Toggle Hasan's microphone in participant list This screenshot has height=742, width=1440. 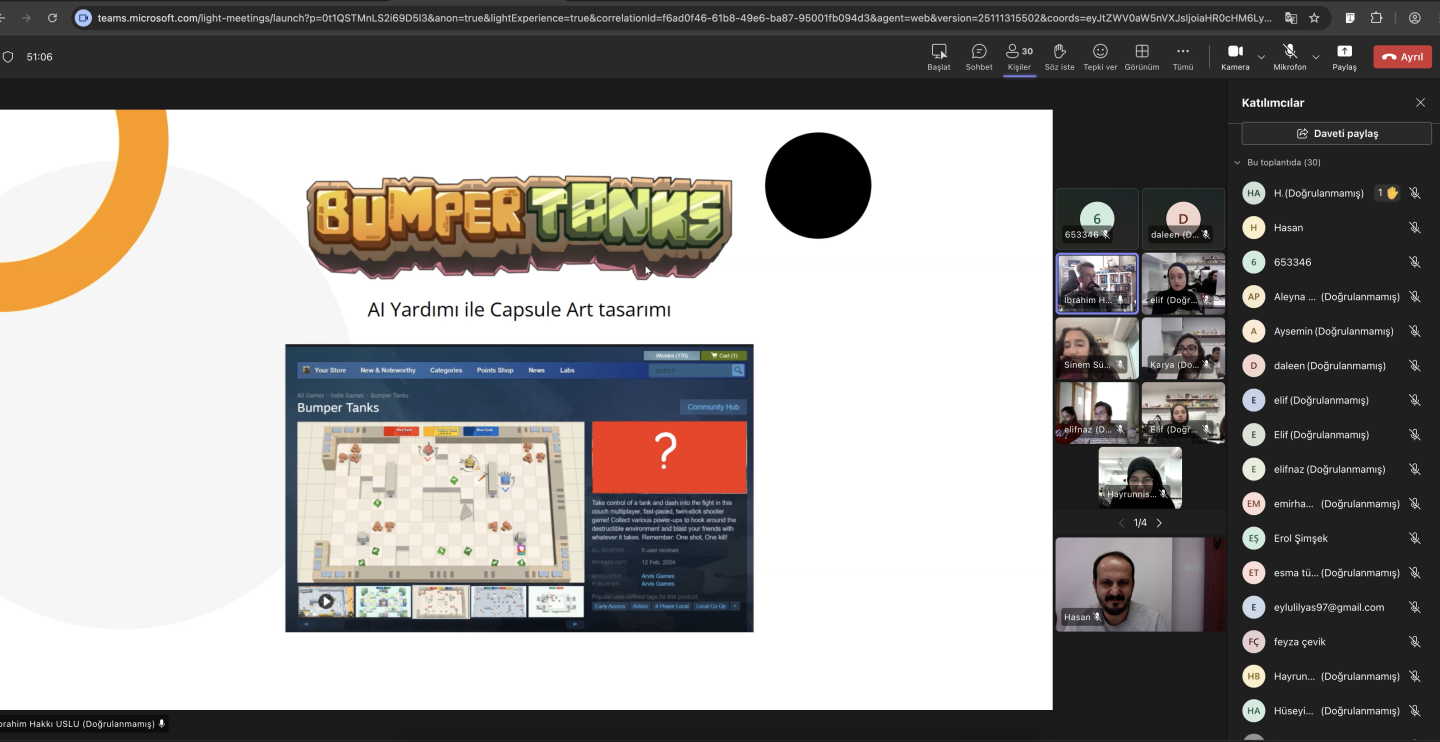(1414, 228)
